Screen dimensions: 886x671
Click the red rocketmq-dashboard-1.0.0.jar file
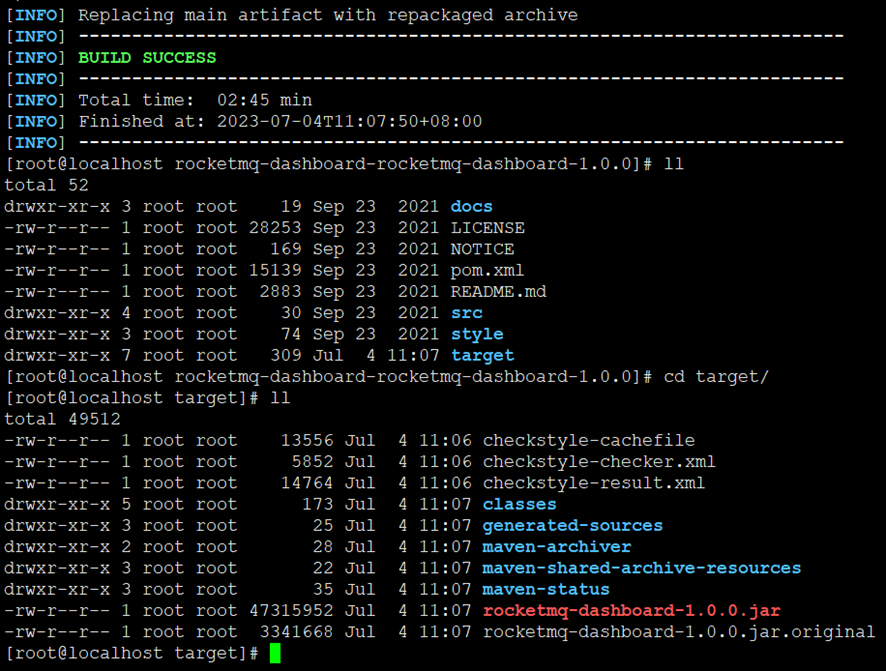[x=631, y=611]
